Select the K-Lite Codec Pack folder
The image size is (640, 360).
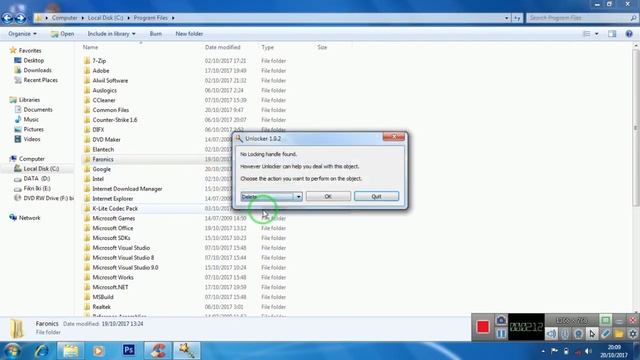[115, 208]
